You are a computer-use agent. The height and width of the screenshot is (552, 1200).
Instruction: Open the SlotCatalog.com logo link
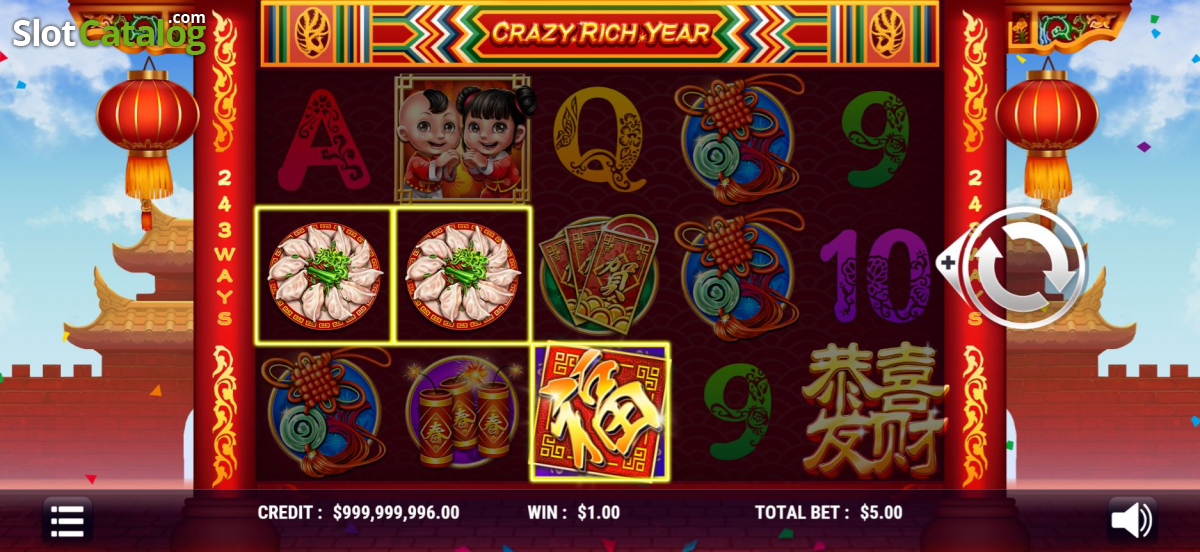tap(108, 31)
